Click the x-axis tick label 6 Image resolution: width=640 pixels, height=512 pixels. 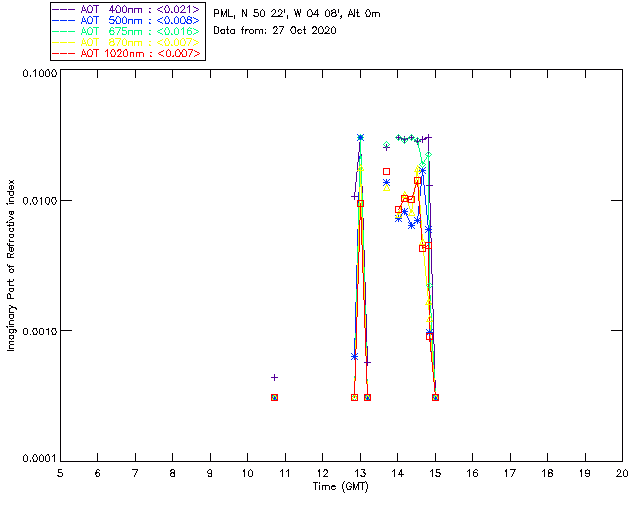click(x=98, y=473)
